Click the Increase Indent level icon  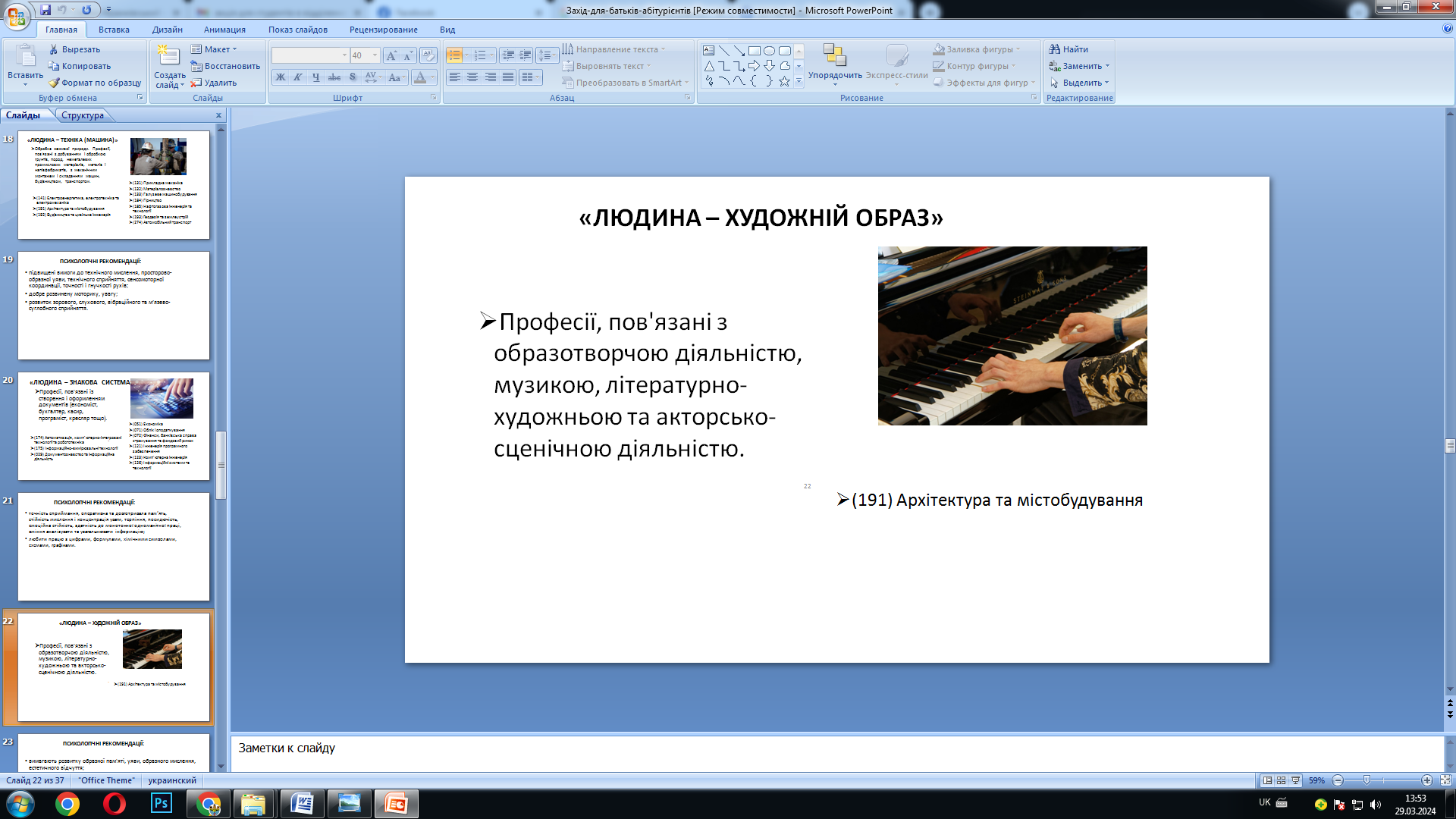525,55
